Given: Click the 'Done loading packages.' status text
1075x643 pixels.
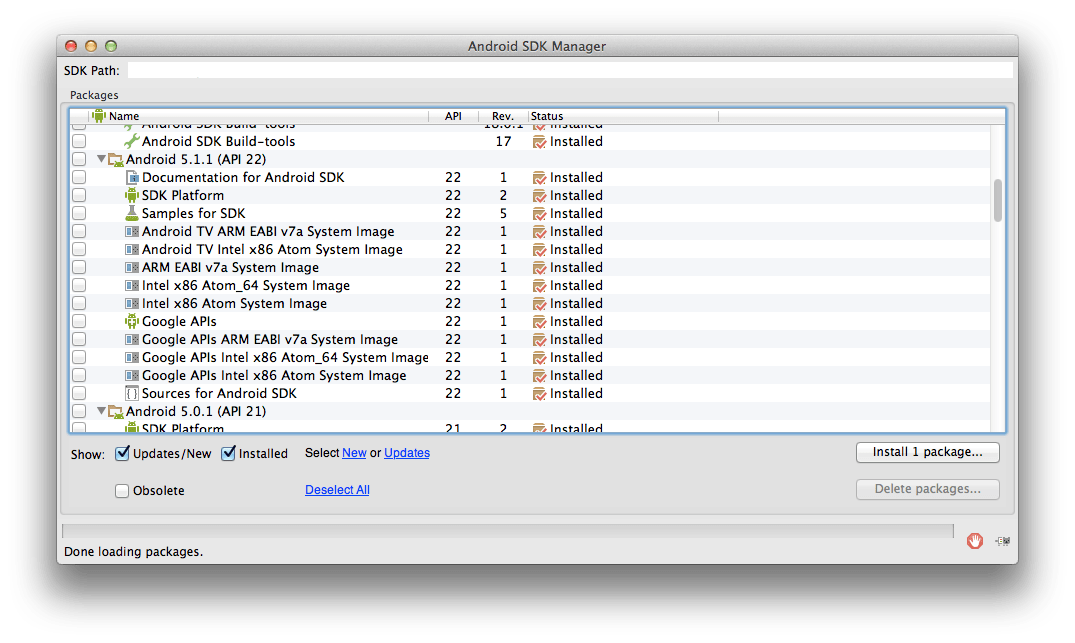Looking at the screenshot, I should pyautogui.click(x=134, y=552).
